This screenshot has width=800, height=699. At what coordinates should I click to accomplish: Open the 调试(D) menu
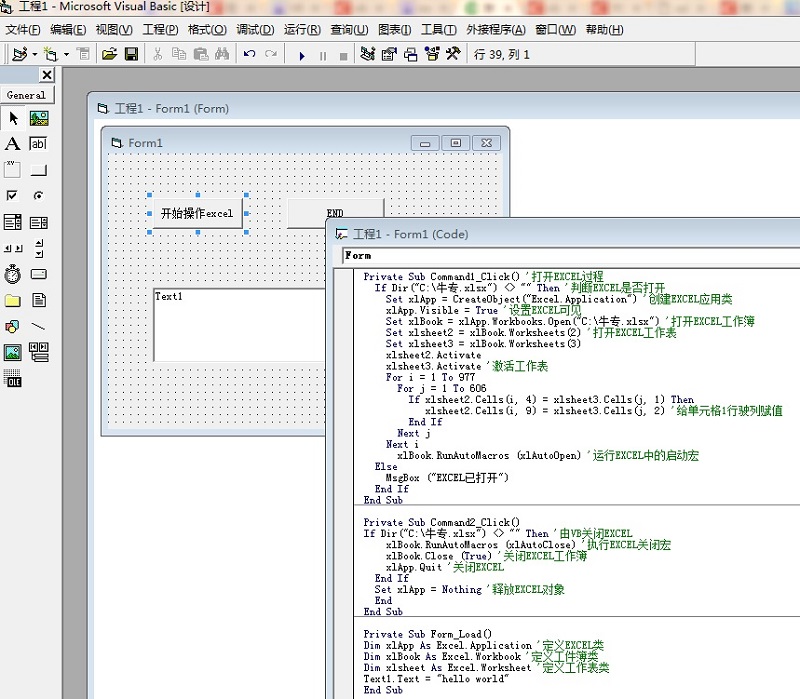tap(255, 30)
